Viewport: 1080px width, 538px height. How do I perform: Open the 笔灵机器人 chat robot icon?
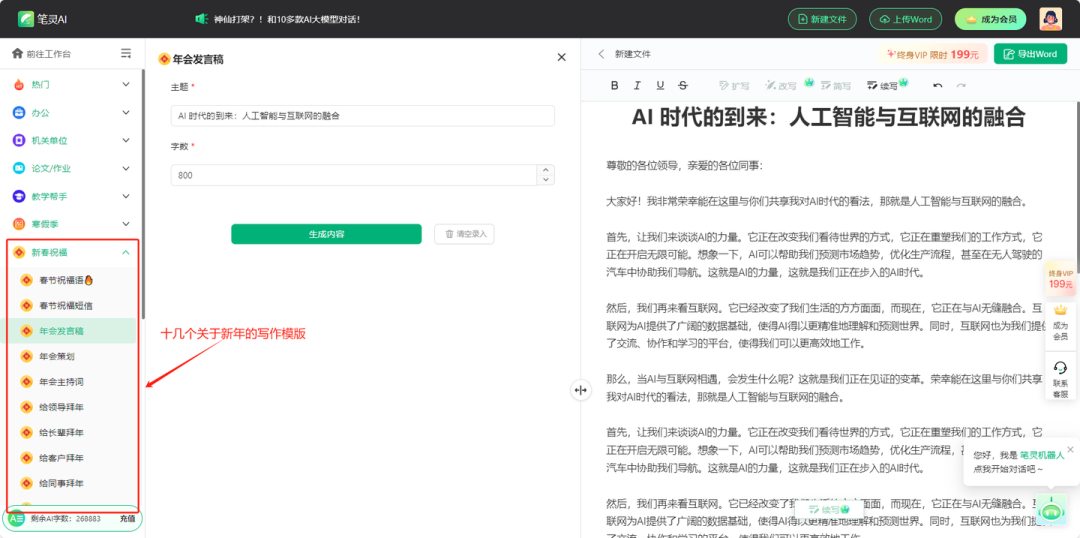(x=1050, y=510)
